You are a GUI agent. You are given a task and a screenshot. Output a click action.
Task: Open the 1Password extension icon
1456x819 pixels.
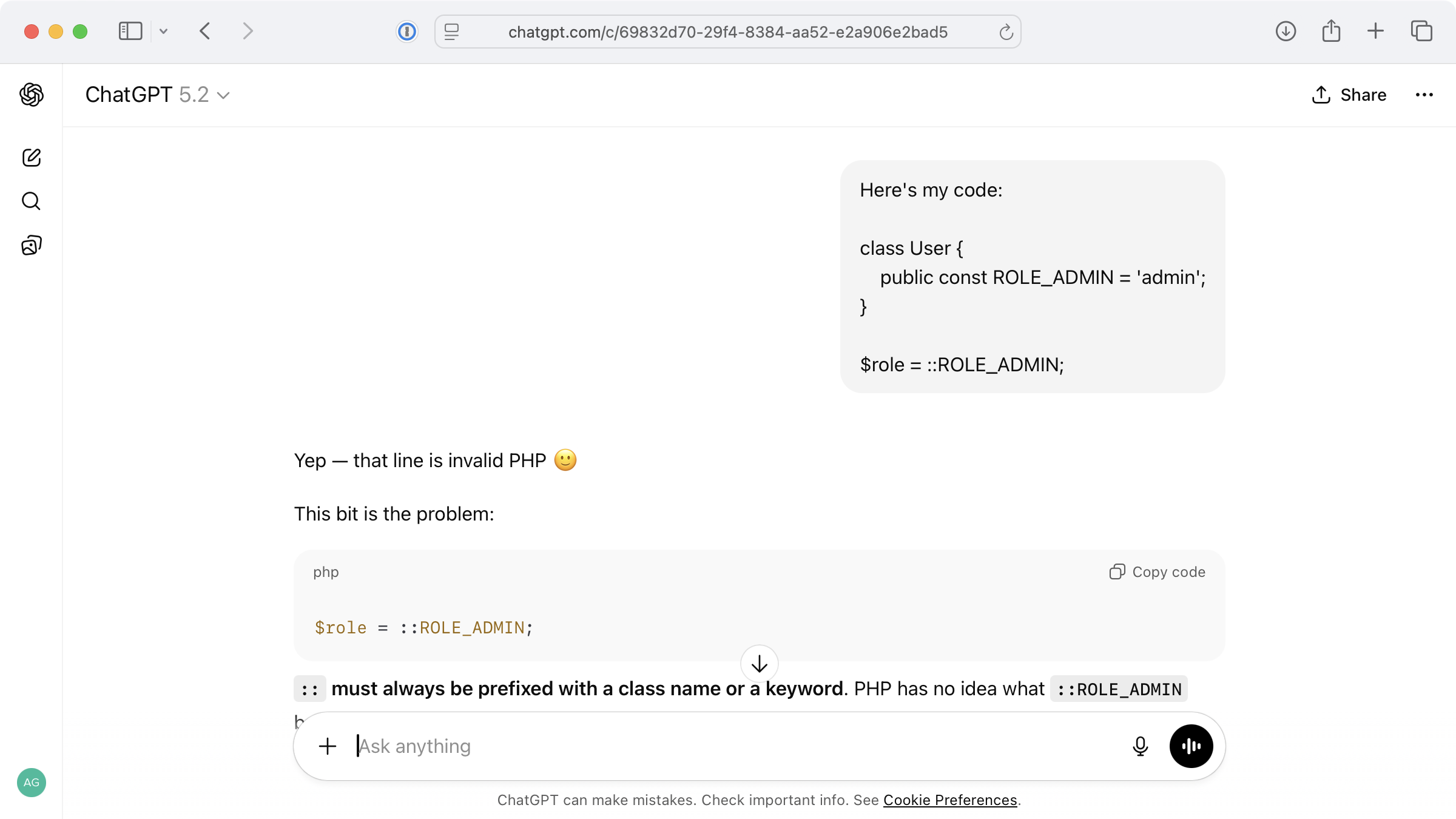pos(406,32)
